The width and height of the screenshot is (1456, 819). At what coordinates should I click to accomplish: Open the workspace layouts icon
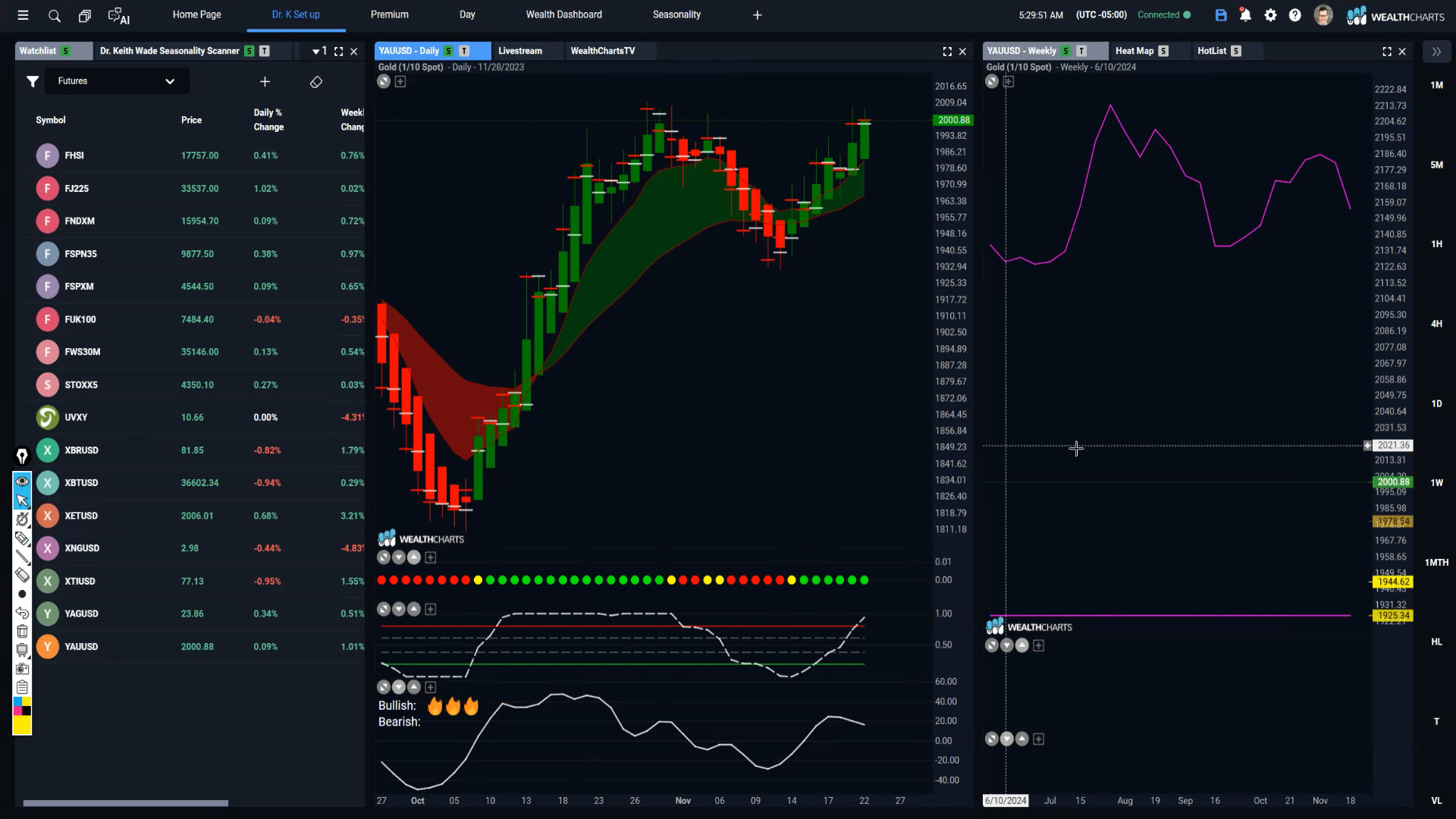click(85, 15)
